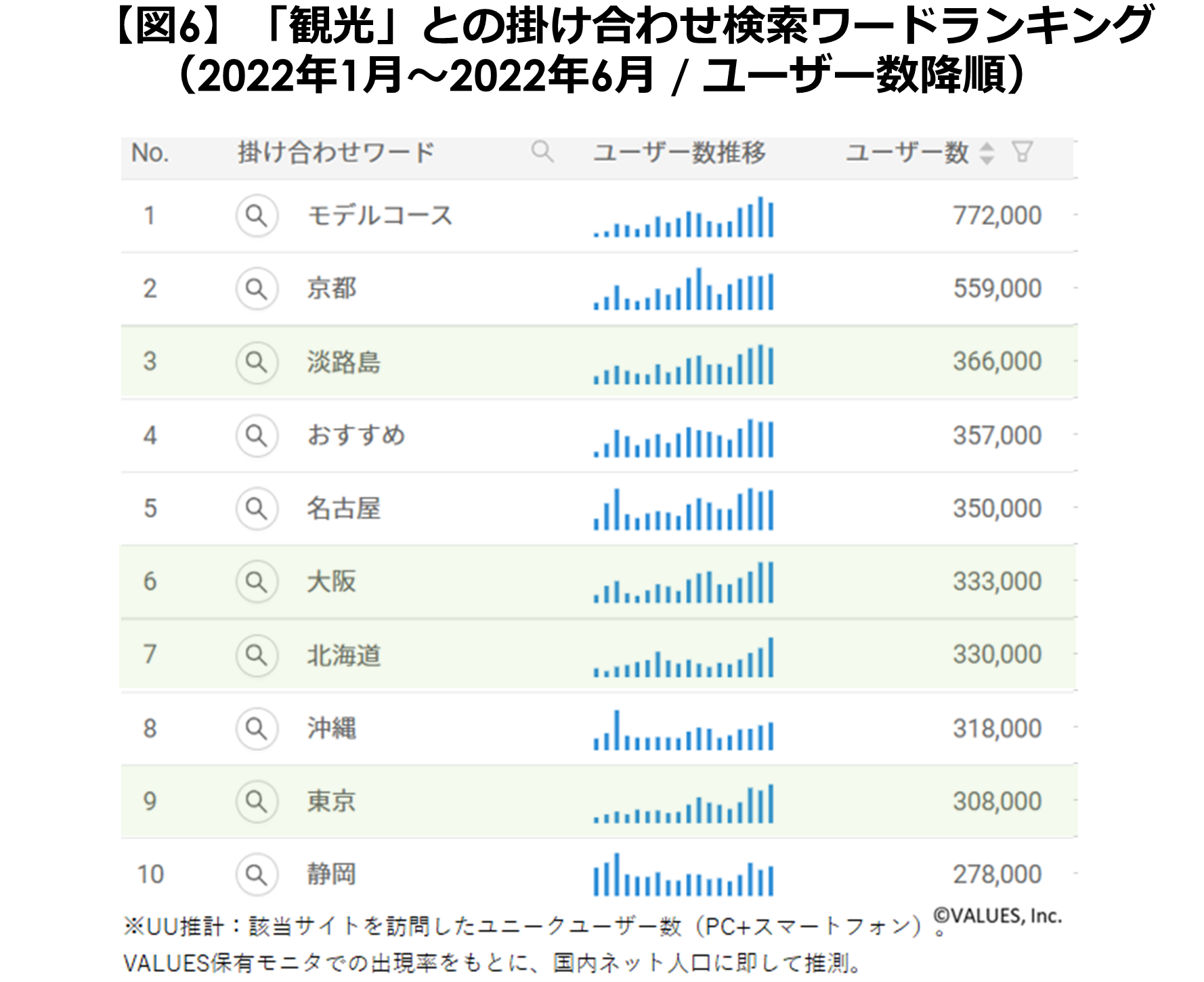Select the keyword モデルコース
The height and width of the screenshot is (982, 1204).
tap(380, 216)
